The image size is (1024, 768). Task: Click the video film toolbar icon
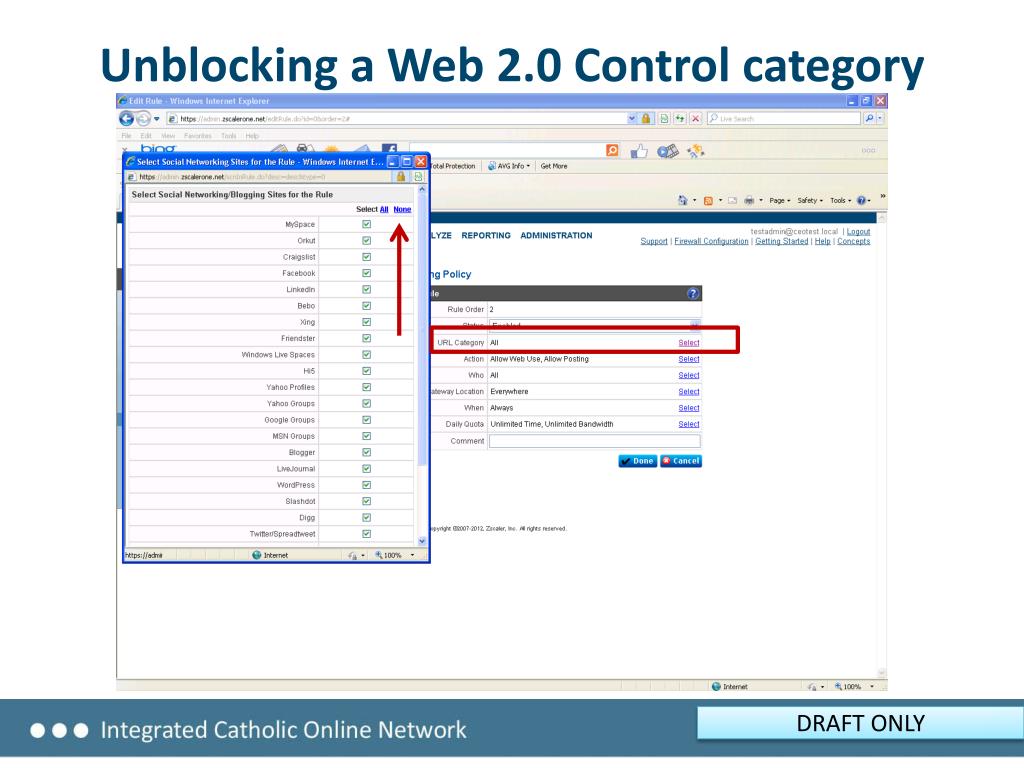click(x=667, y=151)
